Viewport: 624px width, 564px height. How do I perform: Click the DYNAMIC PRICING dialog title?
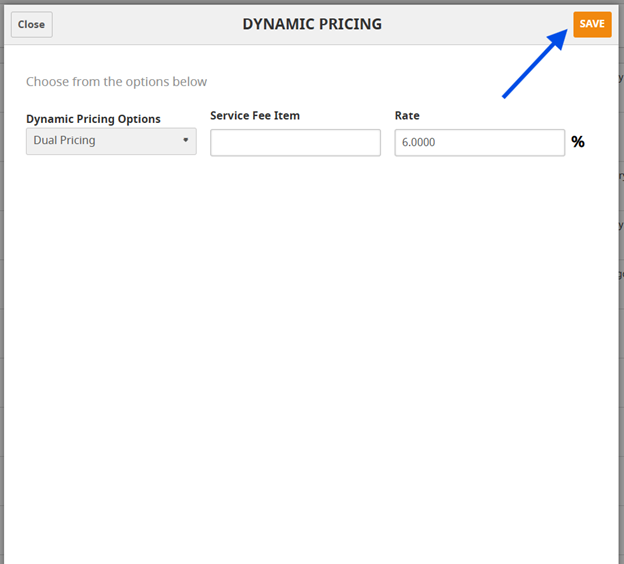click(x=312, y=24)
